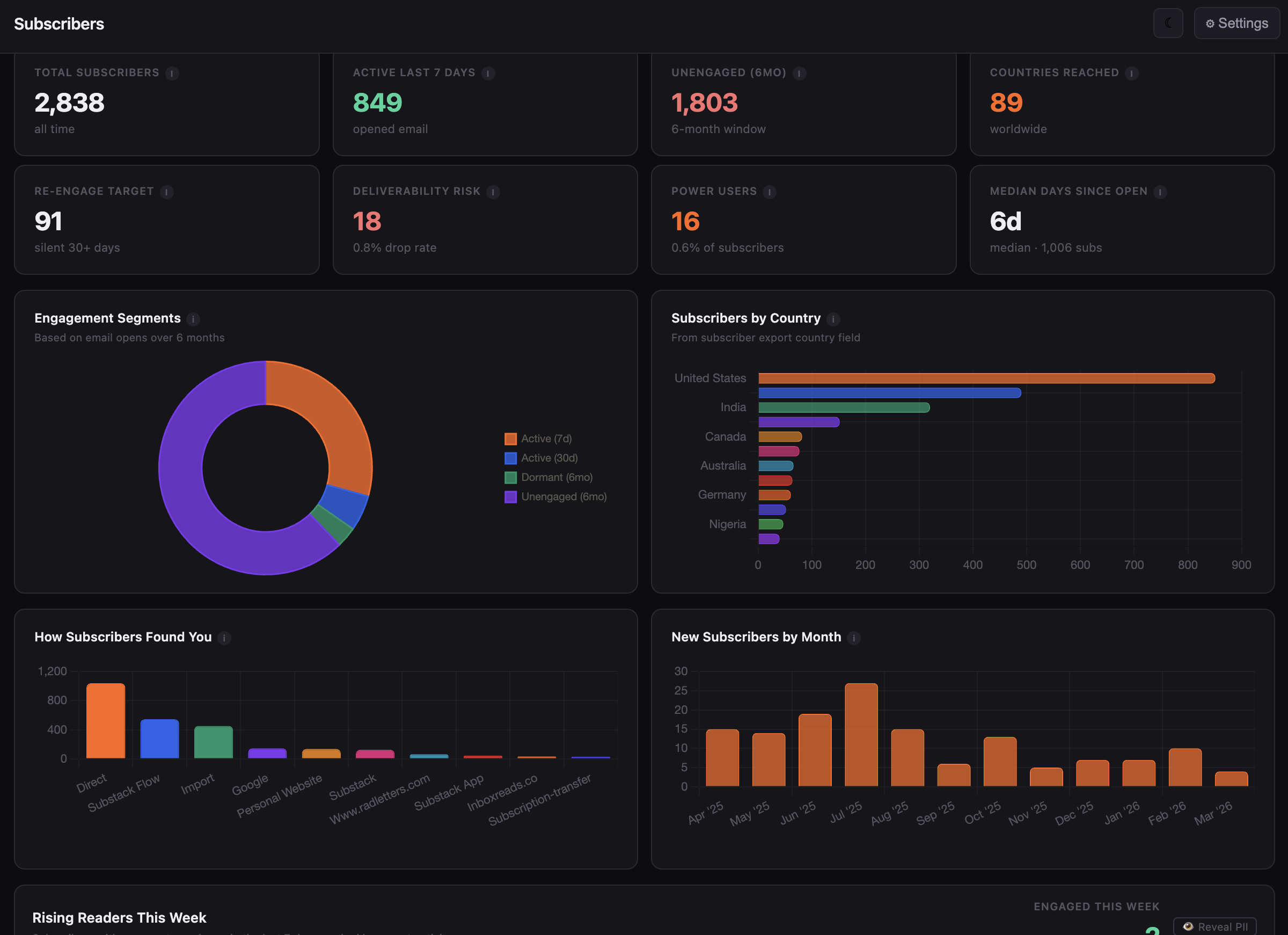Open the Settings button

click(x=1236, y=23)
